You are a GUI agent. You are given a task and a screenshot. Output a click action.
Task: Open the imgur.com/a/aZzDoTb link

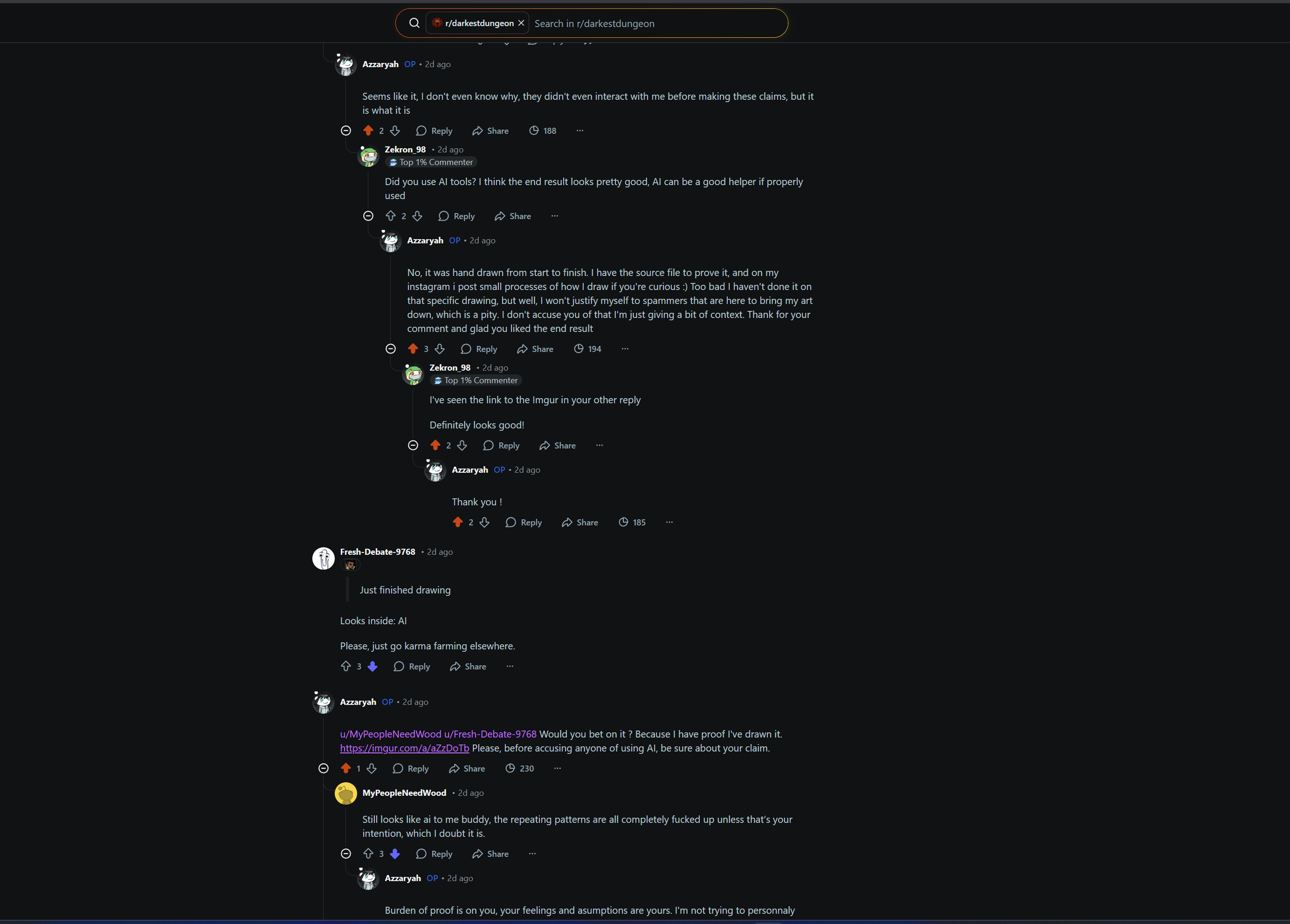point(404,748)
